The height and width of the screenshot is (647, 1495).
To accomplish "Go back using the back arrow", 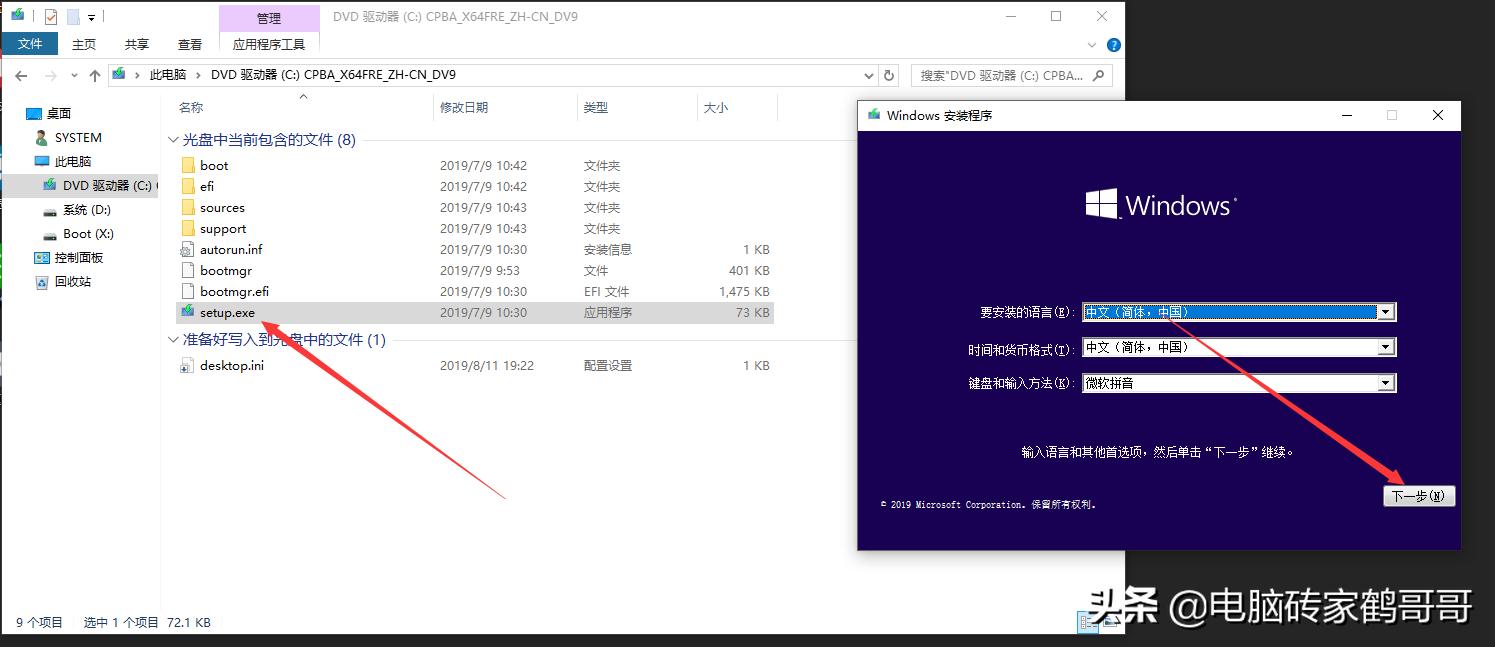I will click(20, 74).
